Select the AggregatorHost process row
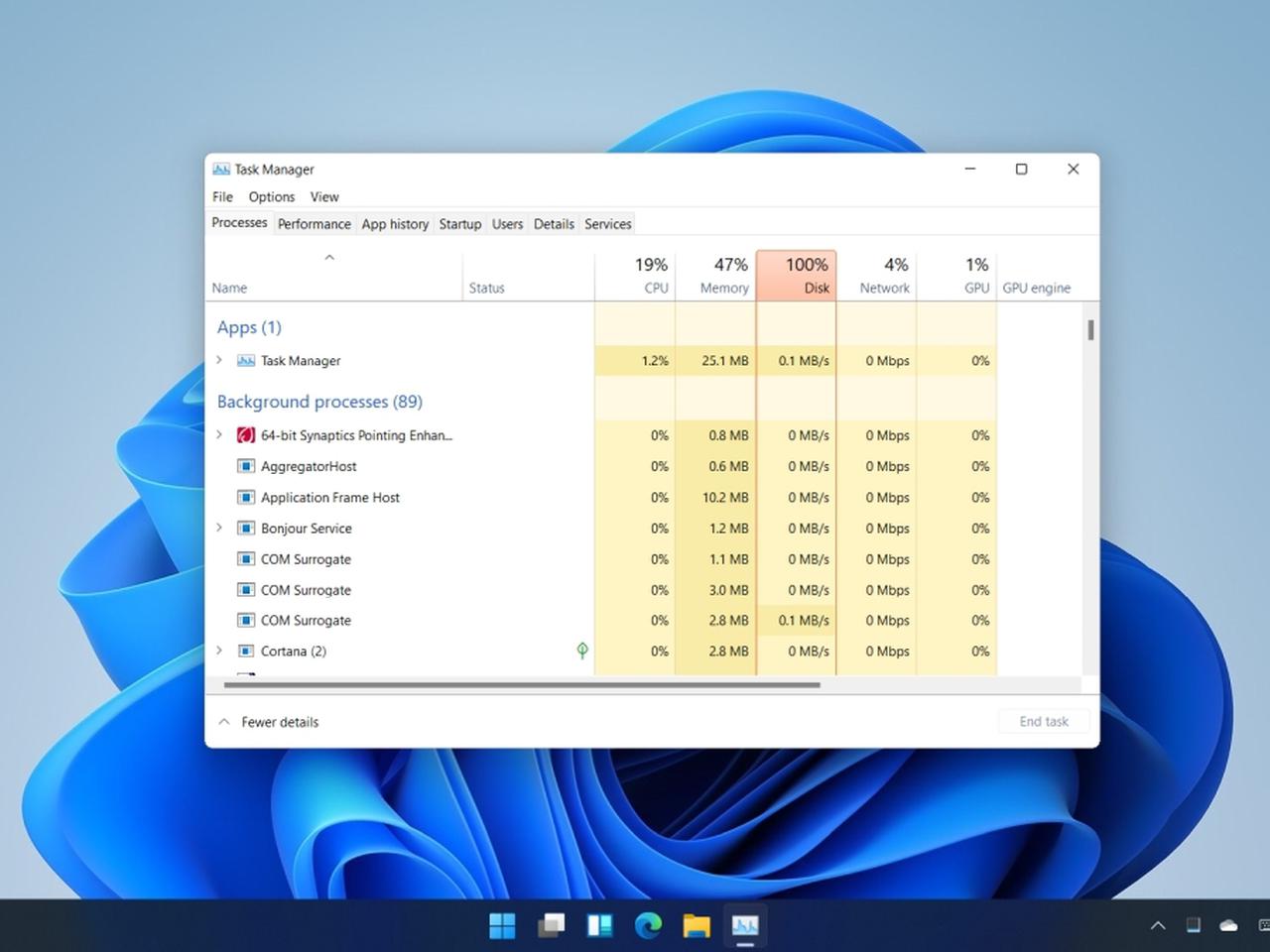 pyautogui.click(x=601, y=466)
